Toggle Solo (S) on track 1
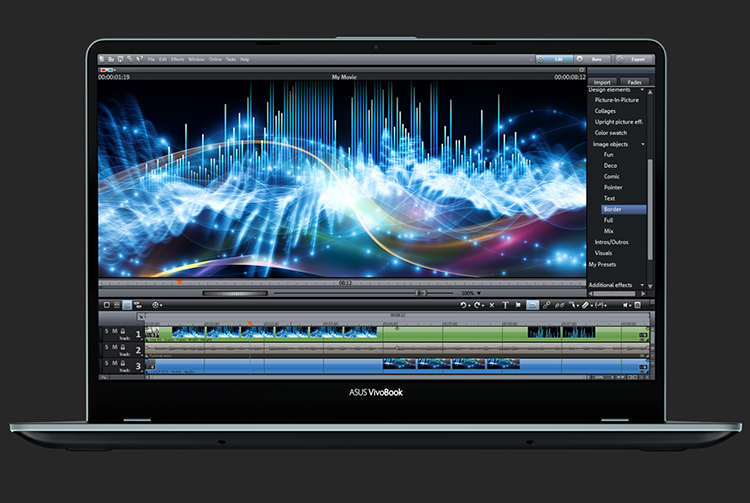This screenshot has width=750, height=503. coord(105,331)
